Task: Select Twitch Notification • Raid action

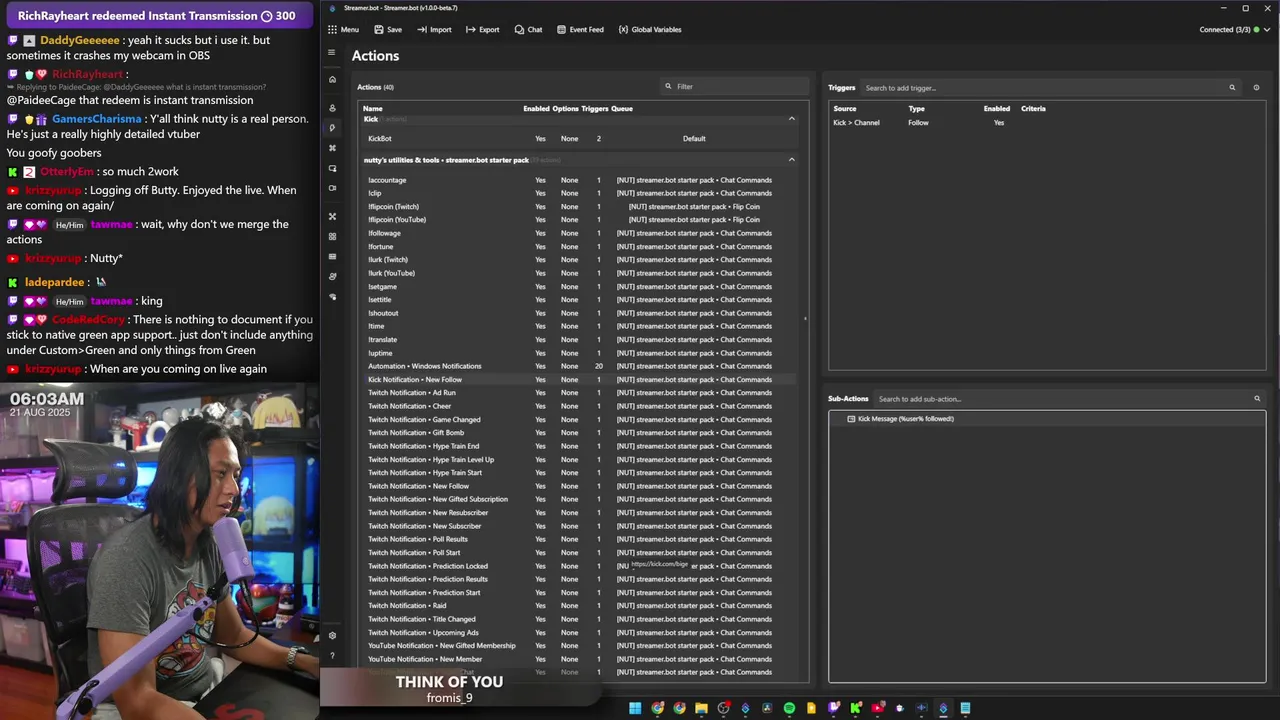Action: 580,606
